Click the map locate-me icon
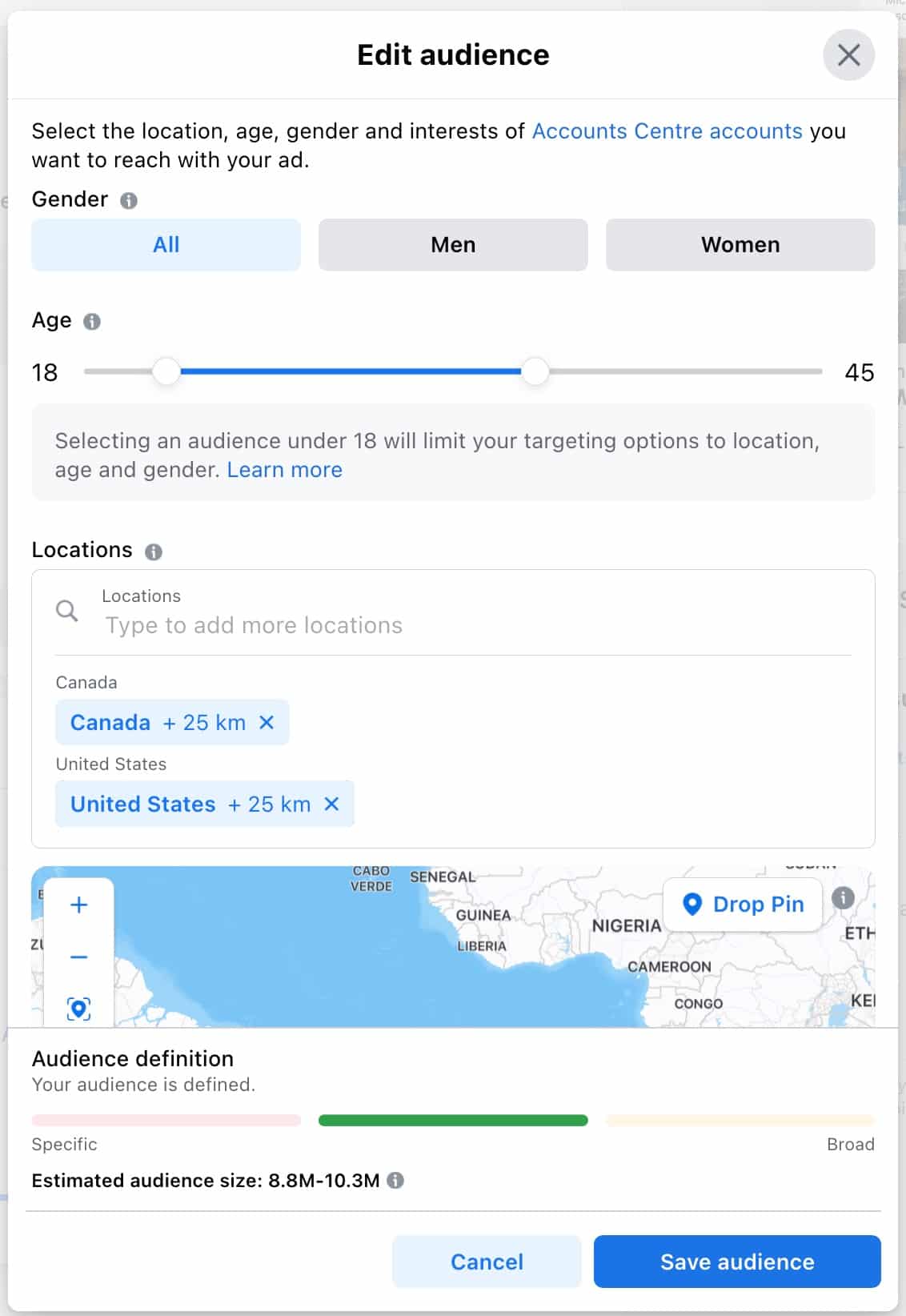The height and width of the screenshot is (1316, 906). [x=78, y=1008]
